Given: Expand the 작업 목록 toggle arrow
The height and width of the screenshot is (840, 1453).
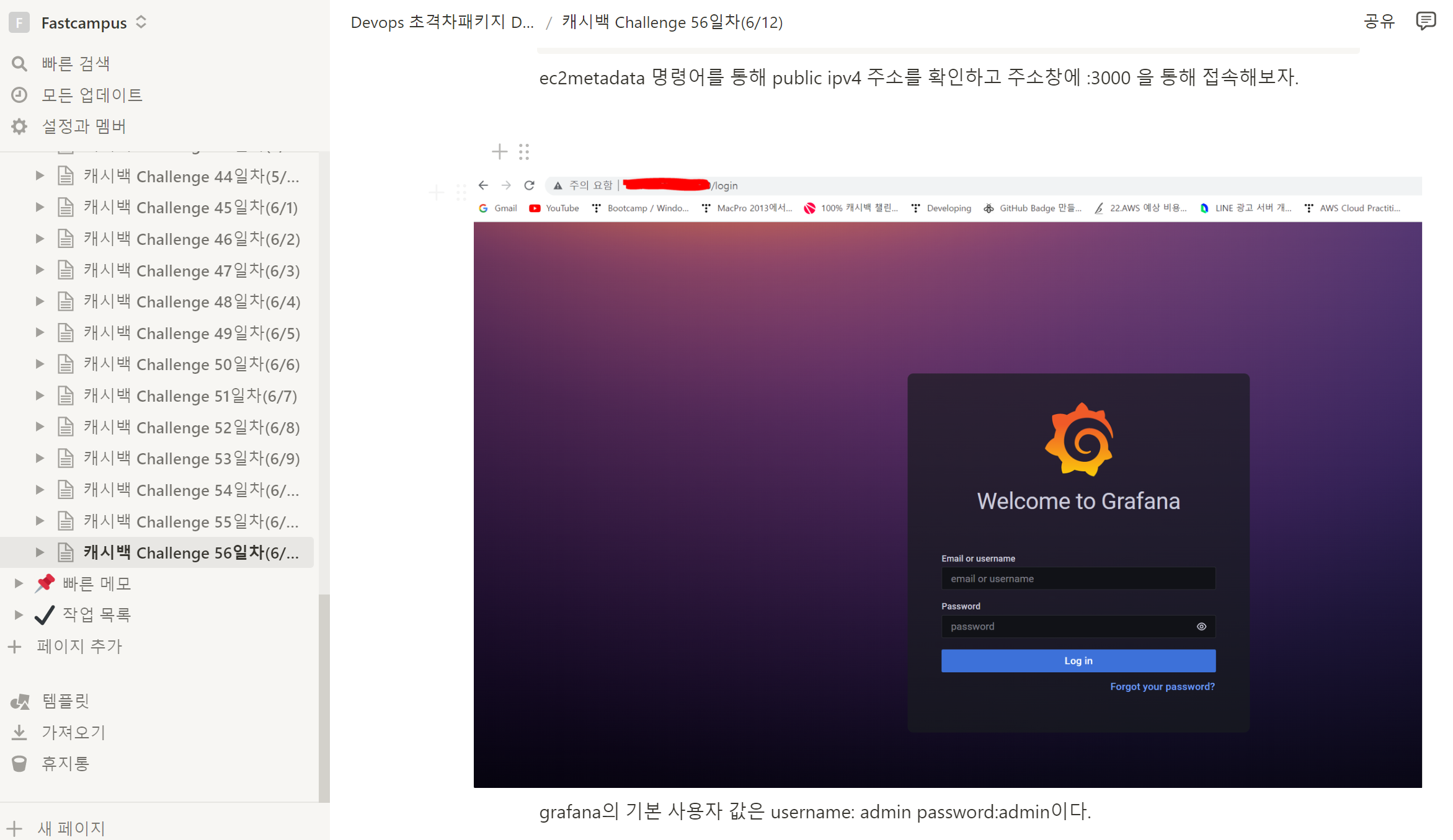Looking at the screenshot, I should pyautogui.click(x=19, y=614).
